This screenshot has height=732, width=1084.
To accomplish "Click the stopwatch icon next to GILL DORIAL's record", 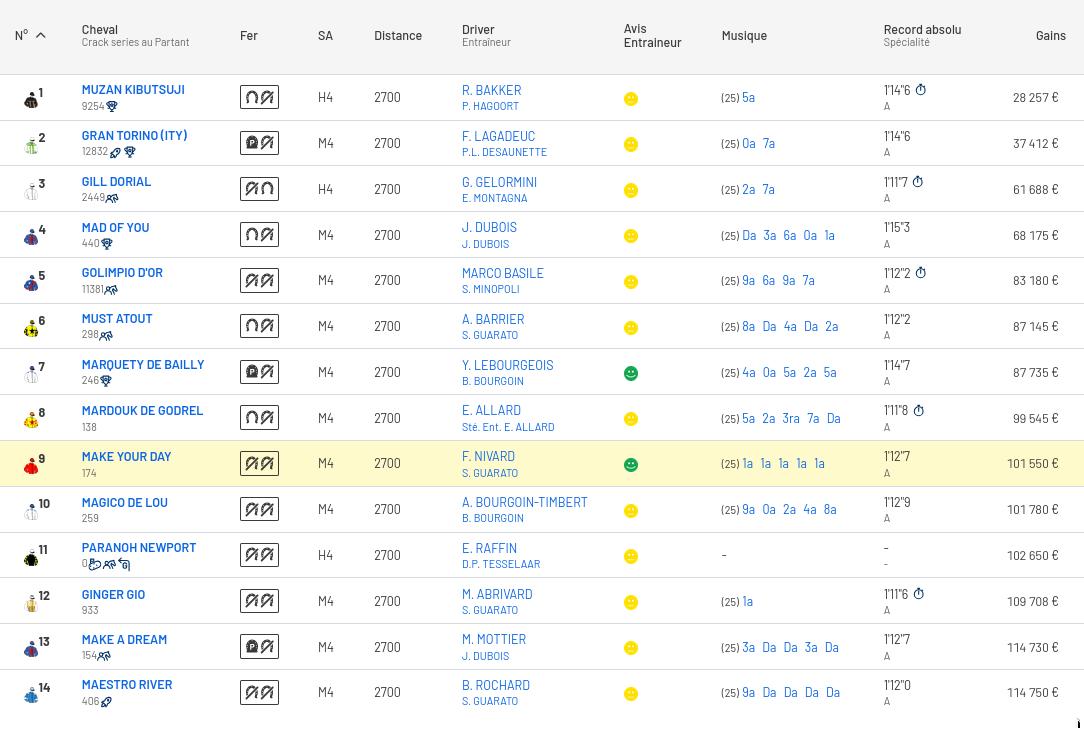I will 917,182.
